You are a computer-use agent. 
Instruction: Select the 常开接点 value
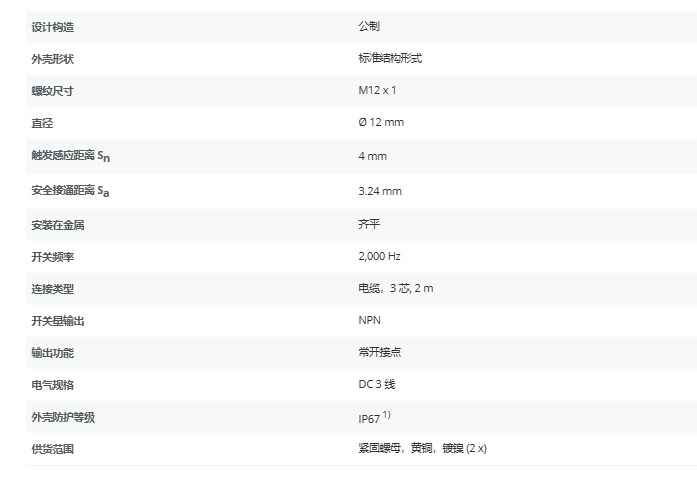click(380, 353)
